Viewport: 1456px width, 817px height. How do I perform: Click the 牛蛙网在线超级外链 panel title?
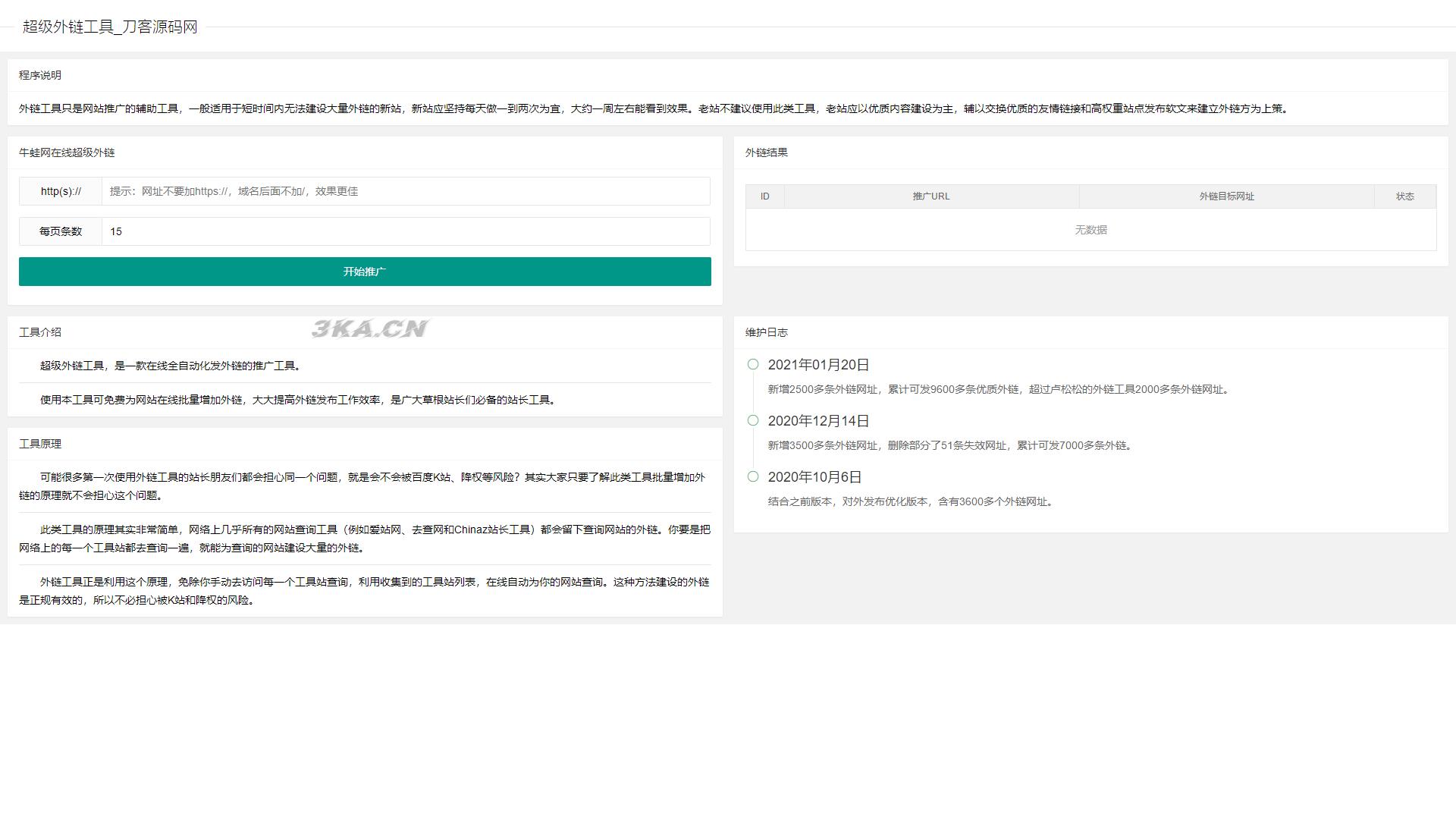click(x=67, y=152)
